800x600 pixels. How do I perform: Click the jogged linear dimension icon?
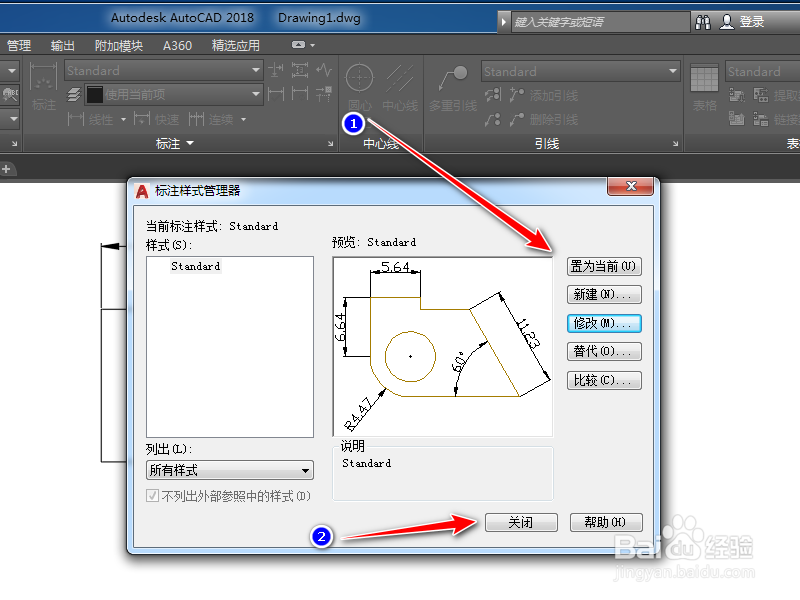coord(324,70)
